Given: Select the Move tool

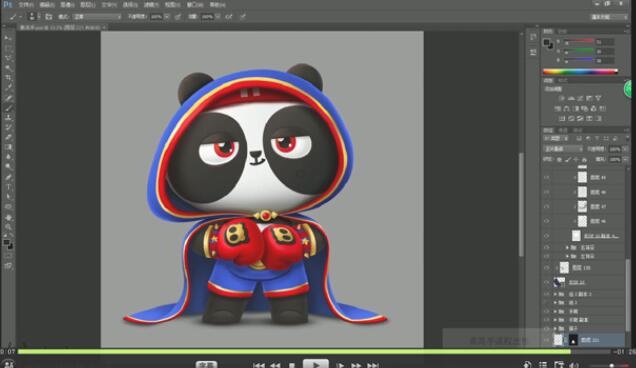Looking at the screenshot, I should pyautogui.click(x=8, y=38).
